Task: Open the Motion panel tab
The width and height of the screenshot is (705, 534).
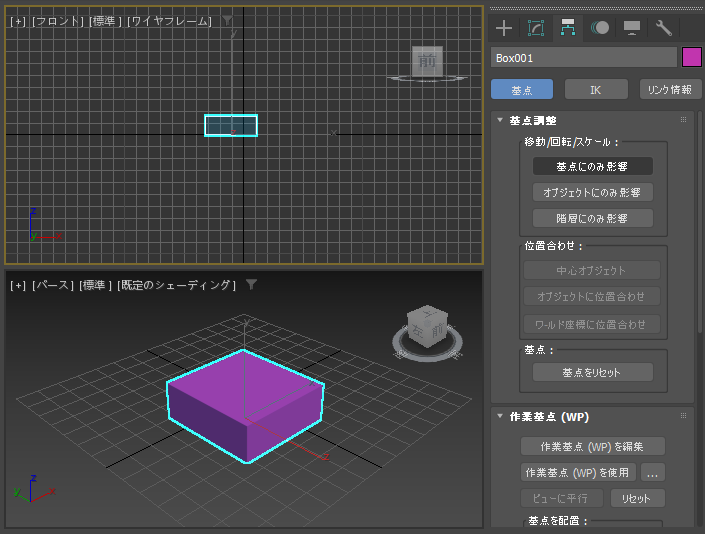Action: [x=600, y=28]
